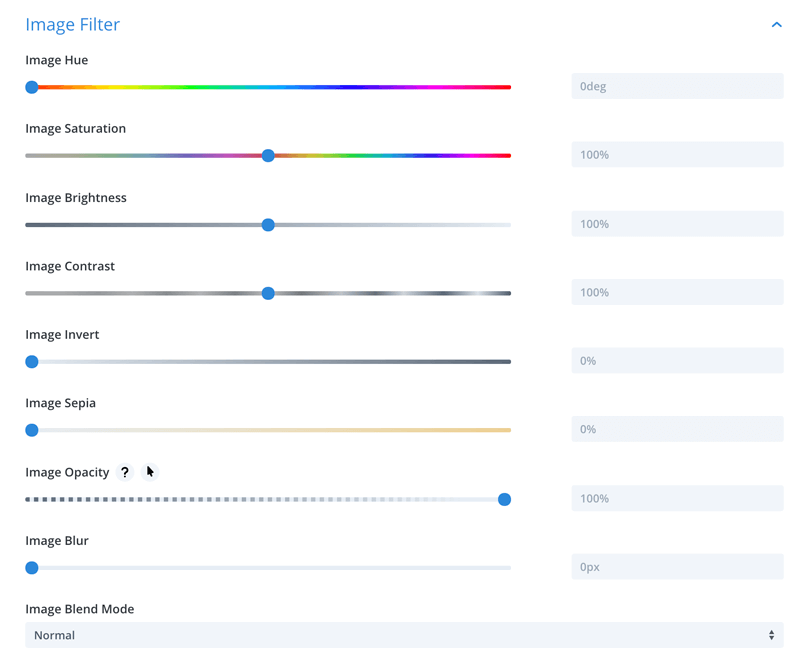Click the Image Brightness slider handle
The width and height of the screenshot is (800, 672).
268,225
